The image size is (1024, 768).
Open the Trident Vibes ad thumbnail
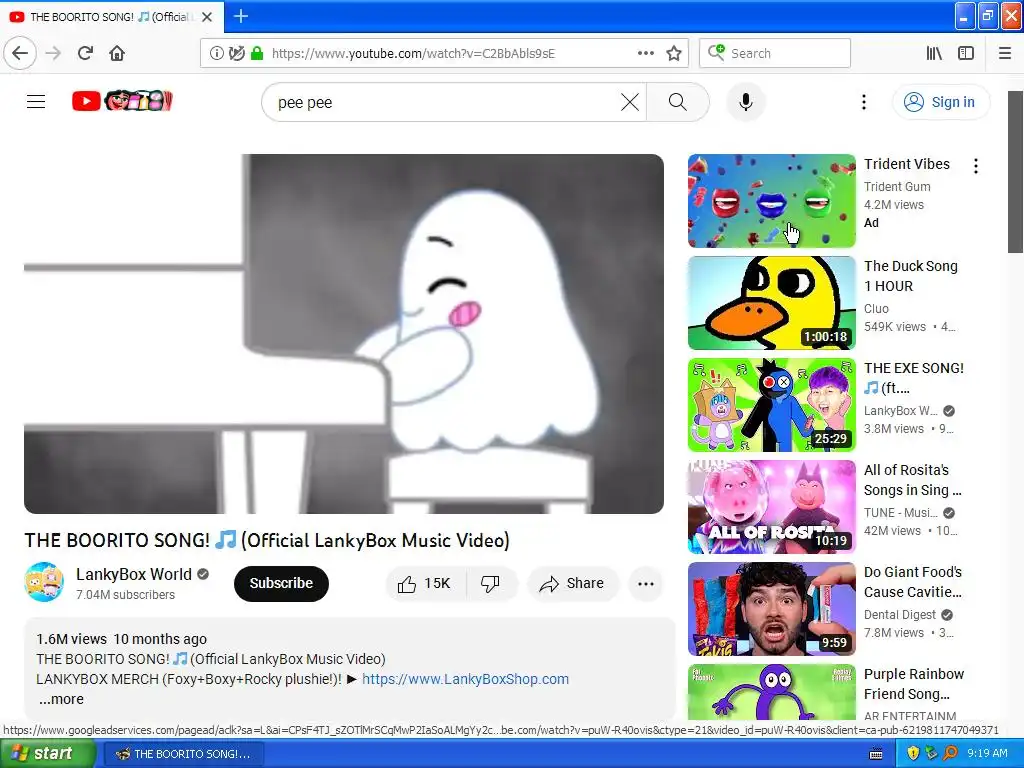pos(772,201)
